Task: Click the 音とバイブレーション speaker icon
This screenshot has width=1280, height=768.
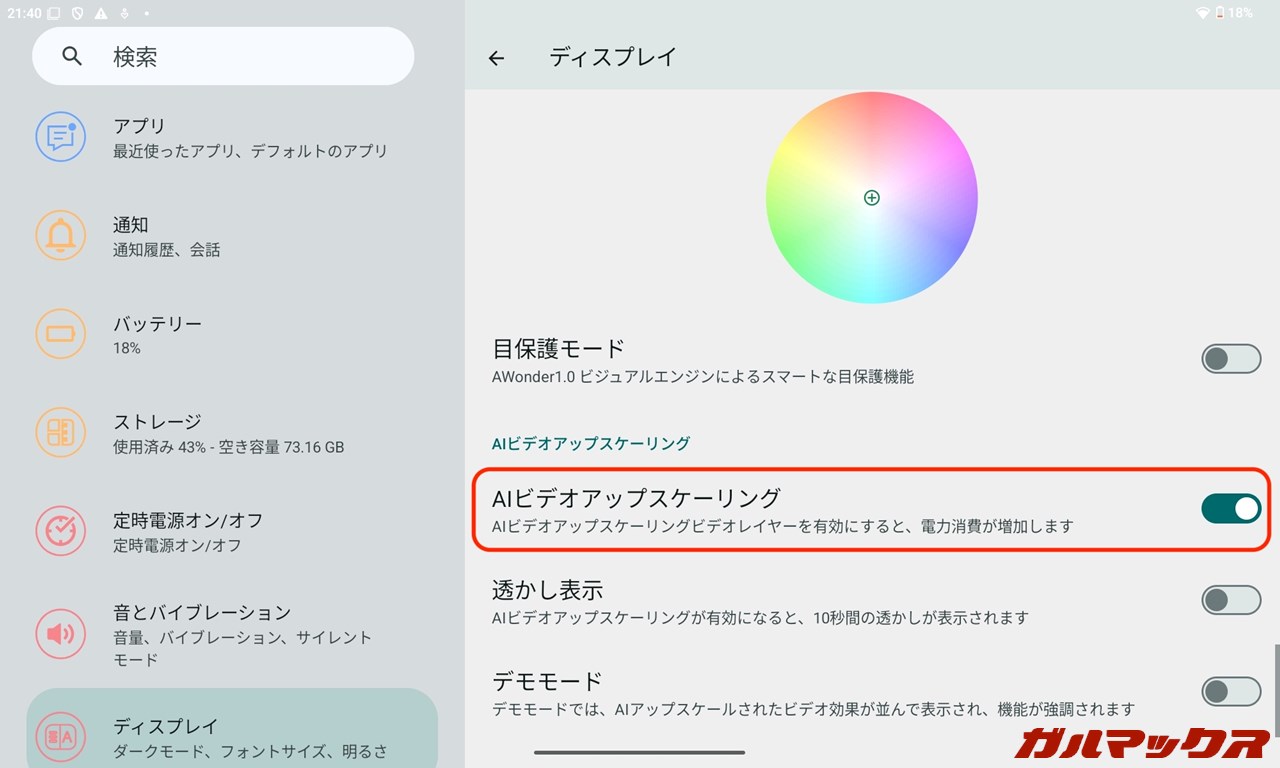Action: (61, 634)
